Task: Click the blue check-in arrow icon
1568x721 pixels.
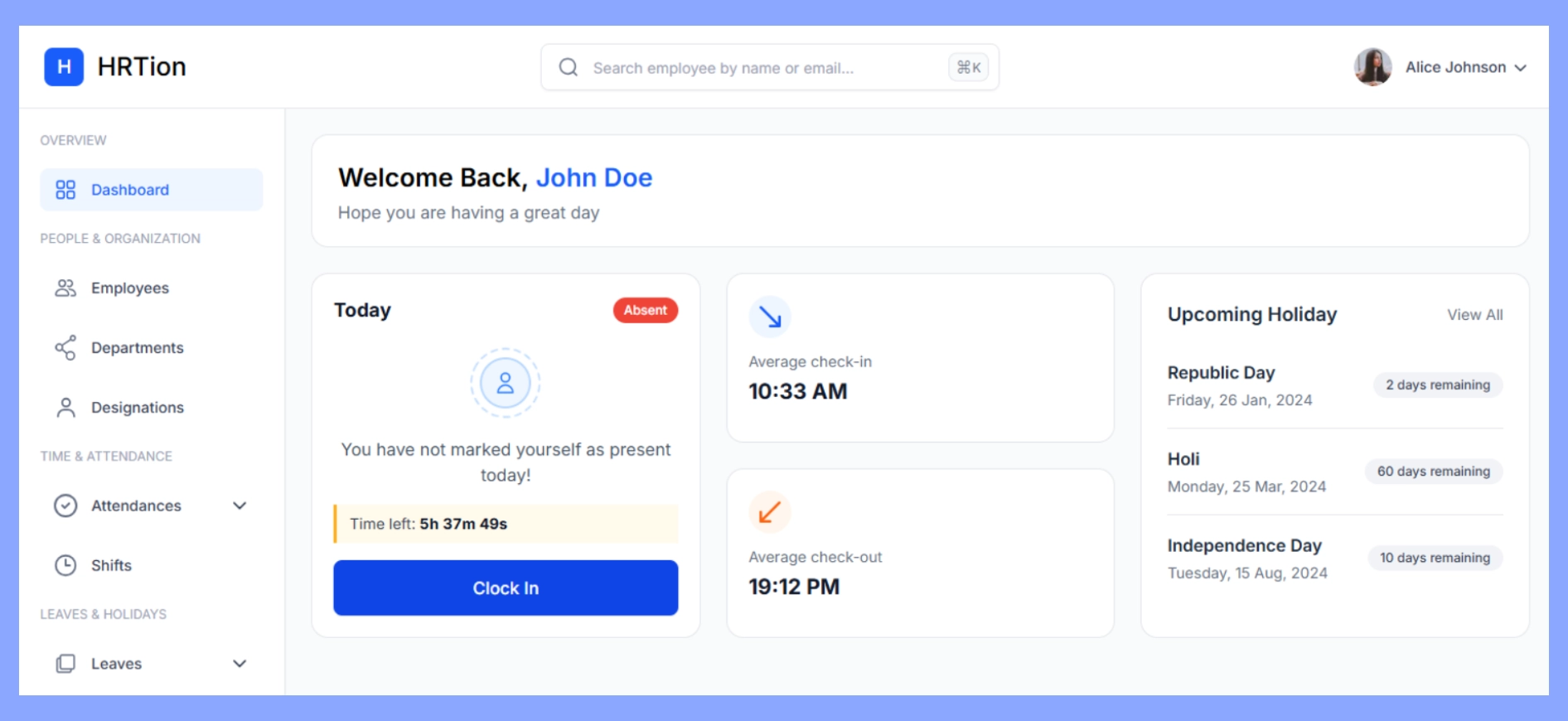Action: point(770,317)
